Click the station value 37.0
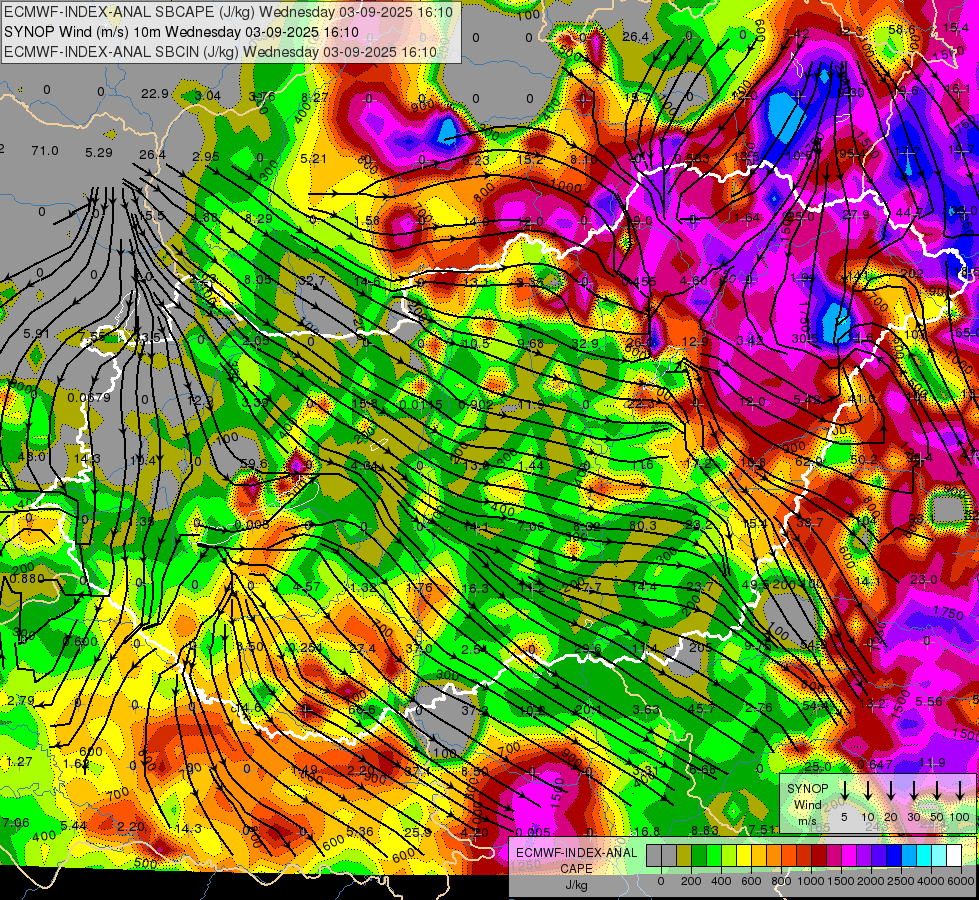Viewport: 979px width, 900px height. click(x=419, y=648)
